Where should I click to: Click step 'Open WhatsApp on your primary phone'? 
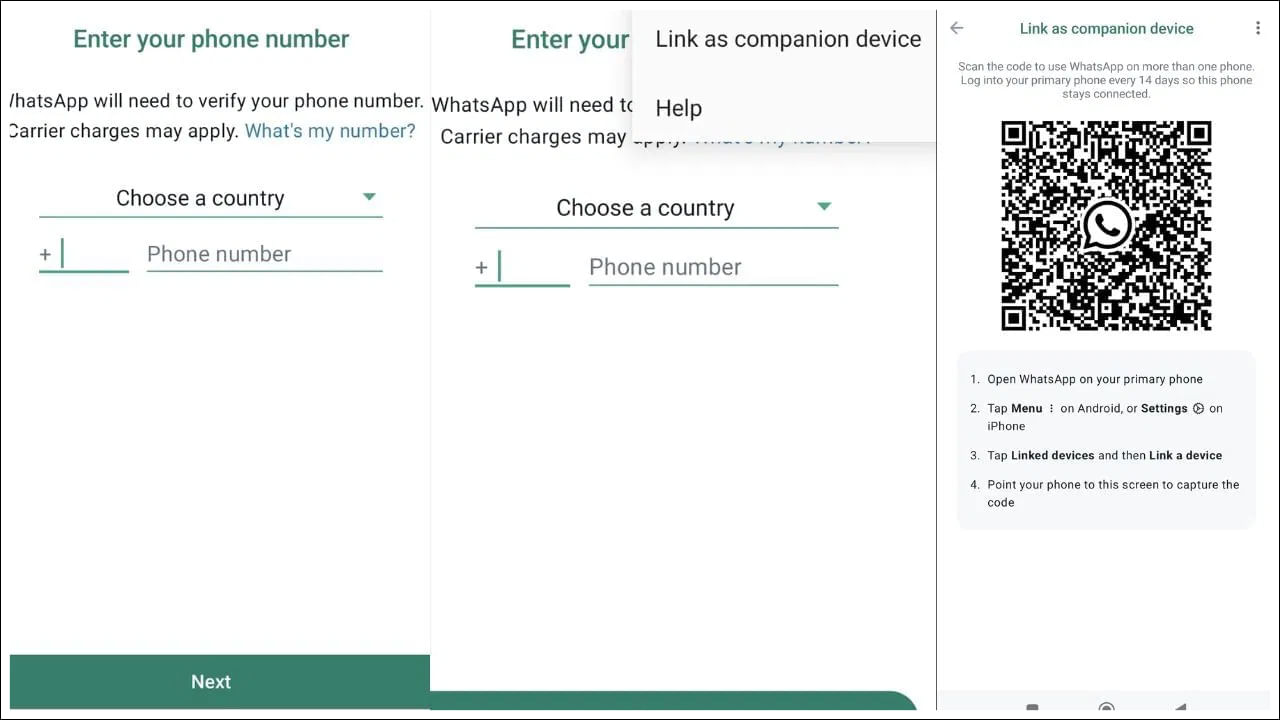pyautogui.click(x=1095, y=379)
